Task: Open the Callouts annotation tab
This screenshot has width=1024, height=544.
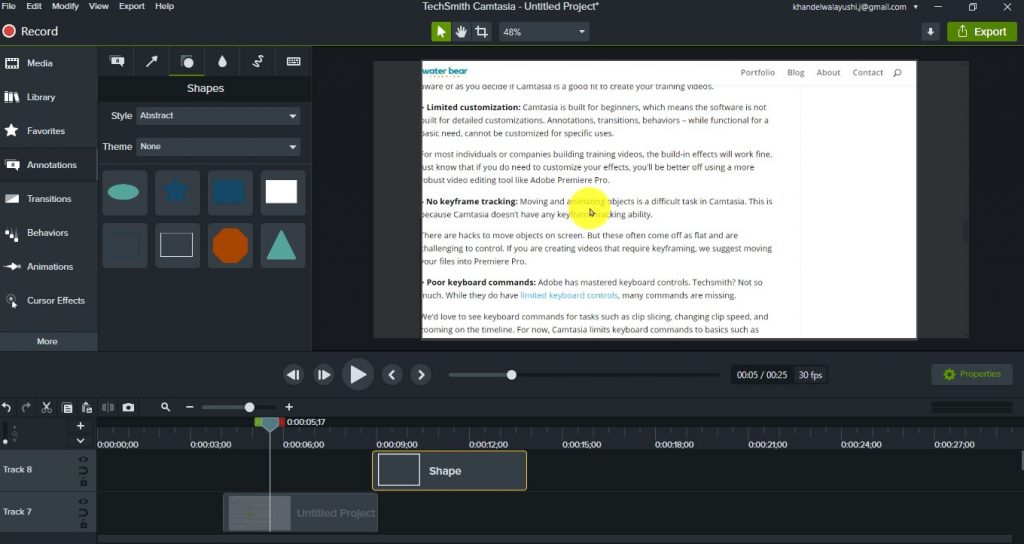Action: [117, 61]
